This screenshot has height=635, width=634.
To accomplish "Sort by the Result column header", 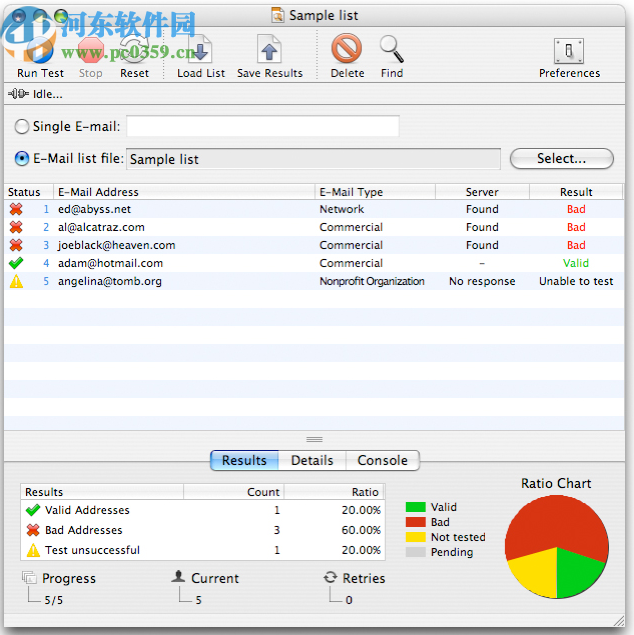I will click(x=576, y=192).
